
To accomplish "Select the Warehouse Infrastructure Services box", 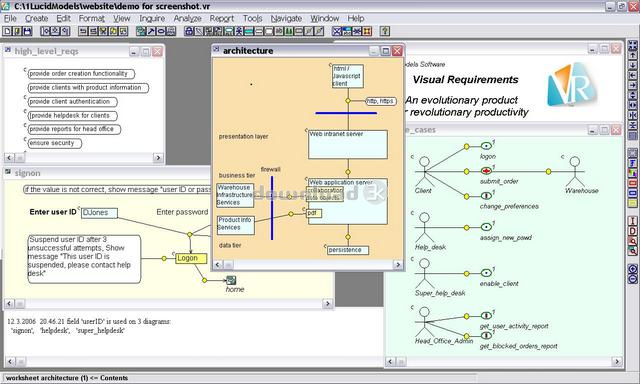I will [235, 195].
